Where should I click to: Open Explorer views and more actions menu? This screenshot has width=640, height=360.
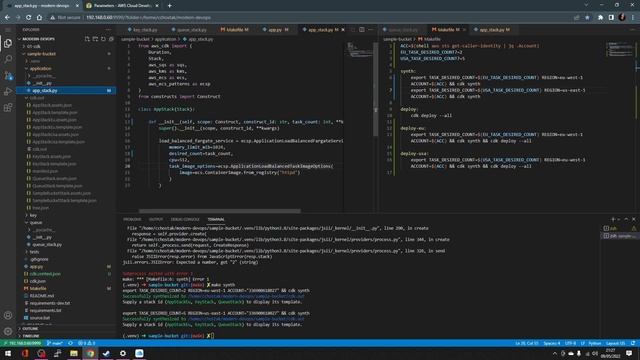coord(108,30)
